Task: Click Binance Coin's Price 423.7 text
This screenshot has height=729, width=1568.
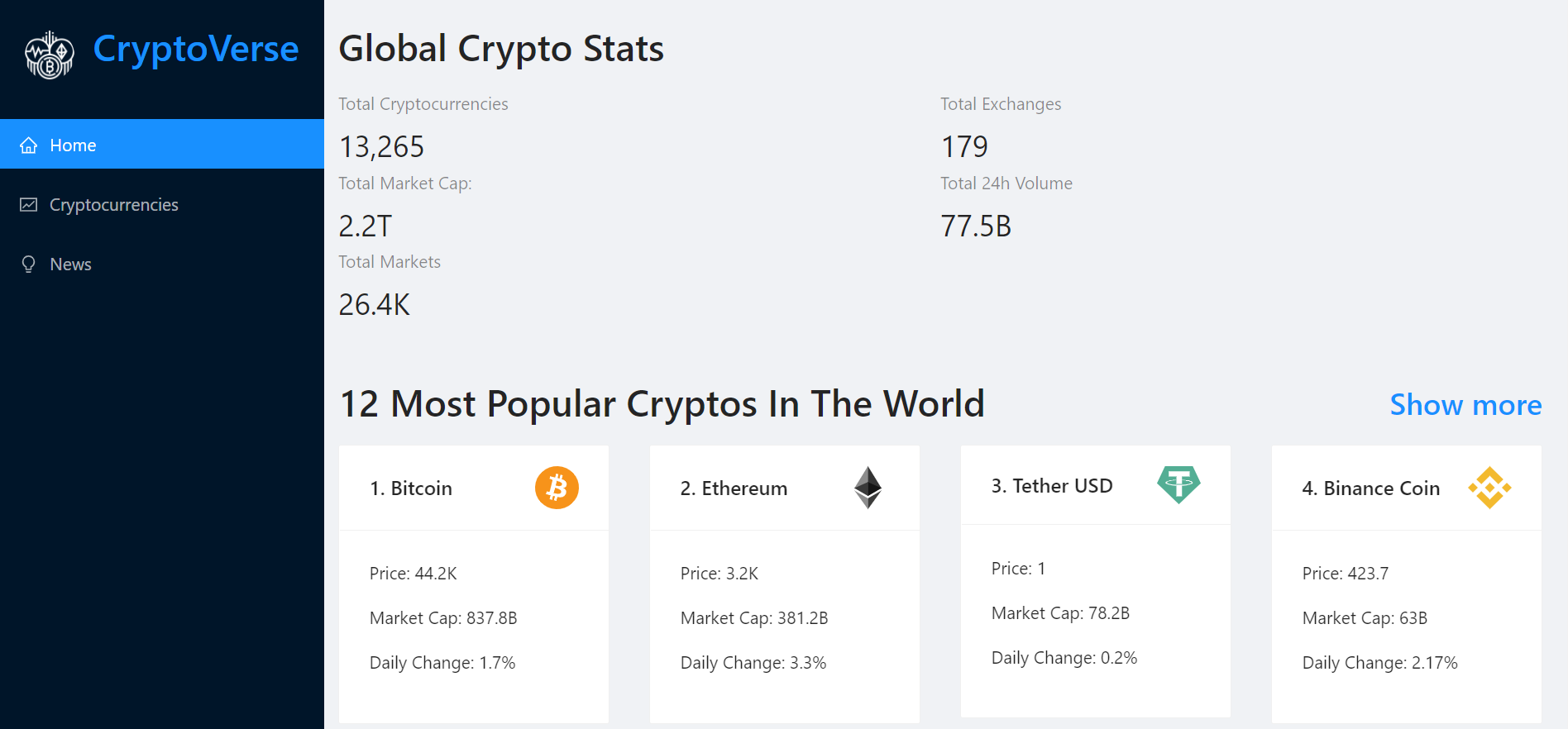Action: [x=1346, y=574]
